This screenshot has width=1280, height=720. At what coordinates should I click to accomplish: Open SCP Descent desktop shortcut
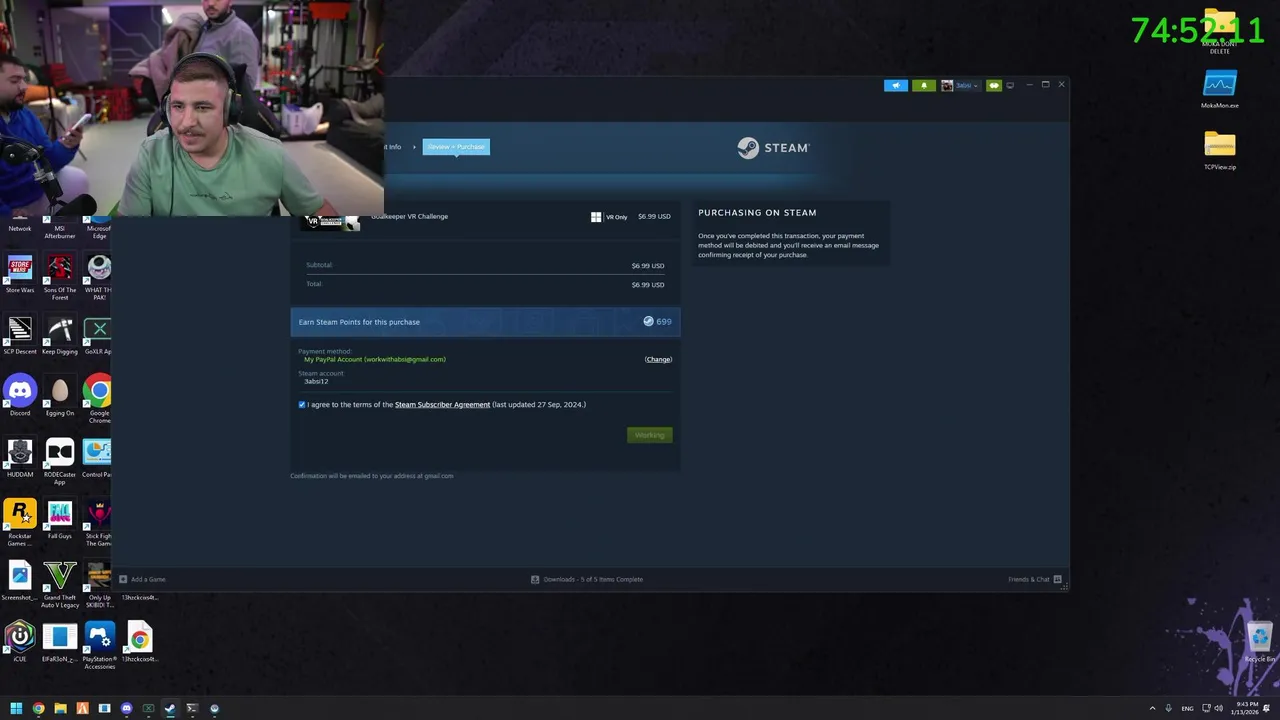(x=20, y=336)
